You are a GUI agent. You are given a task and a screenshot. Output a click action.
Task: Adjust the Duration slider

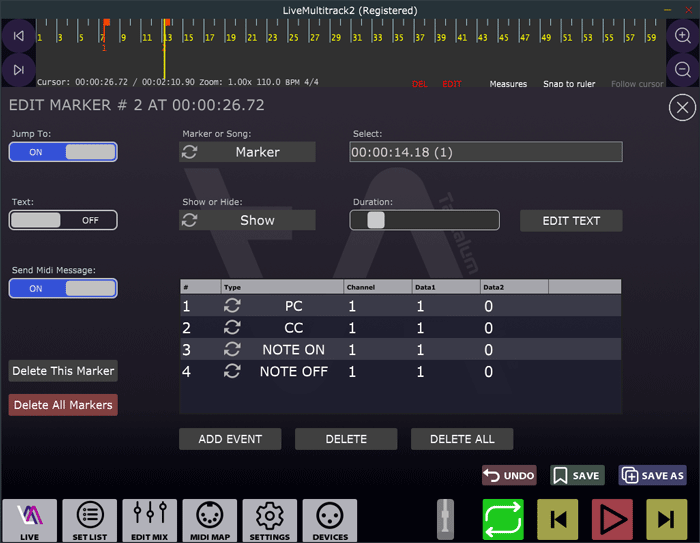click(x=424, y=220)
